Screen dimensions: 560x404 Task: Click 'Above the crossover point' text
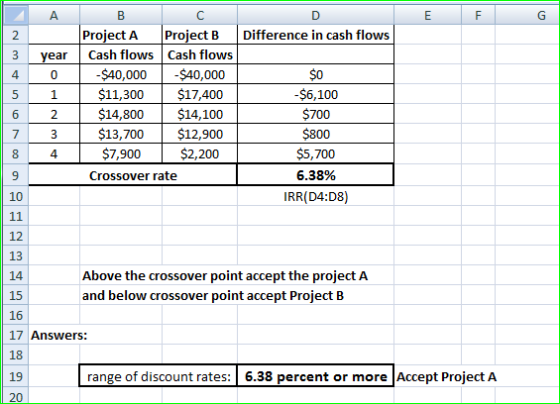[x=225, y=276]
